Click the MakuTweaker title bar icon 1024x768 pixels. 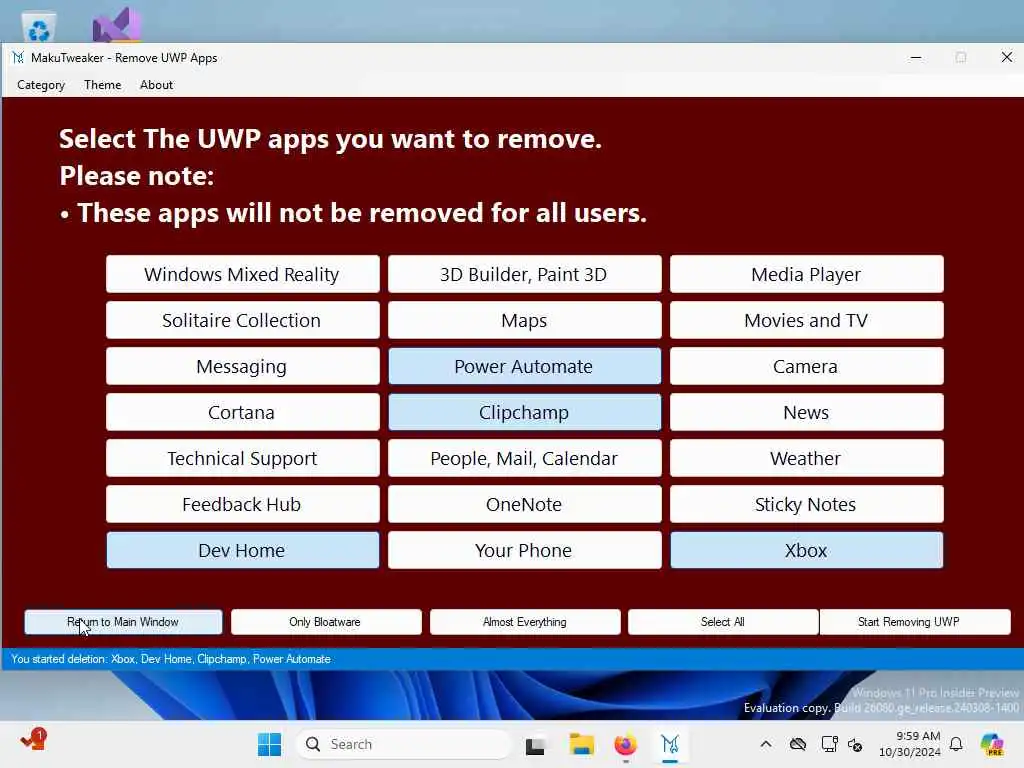coord(18,57)
